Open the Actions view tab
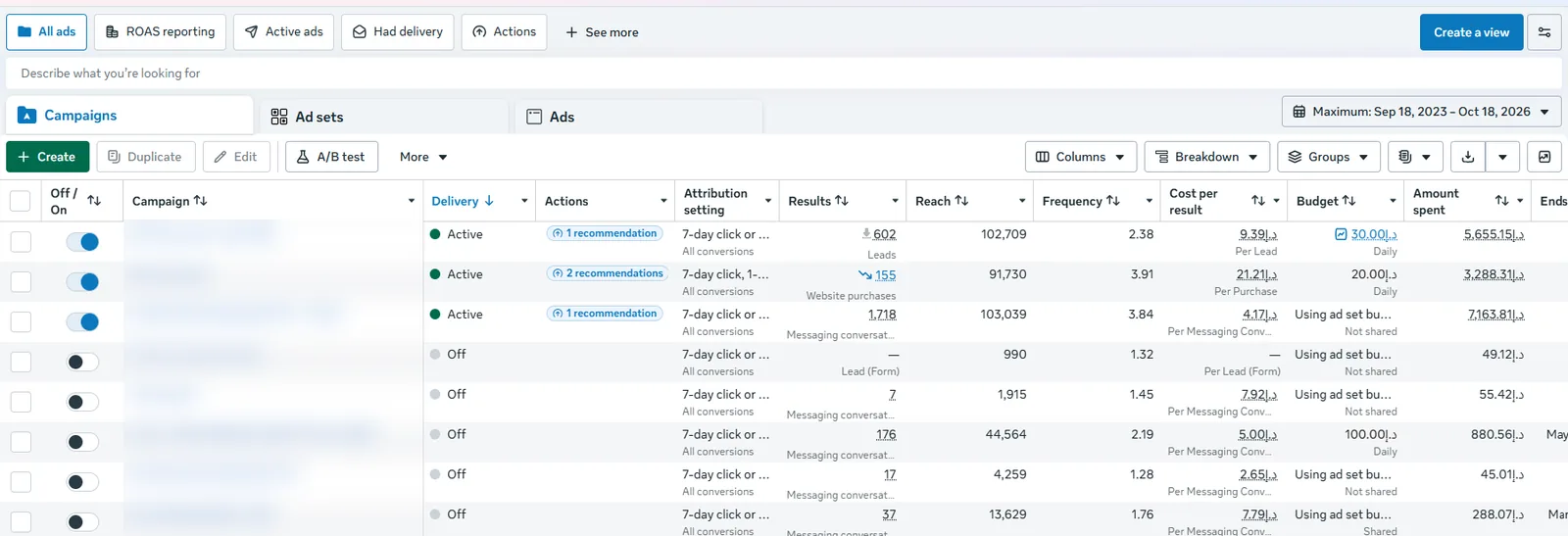This screenshot has height=536, width=1568. [504, 32]
